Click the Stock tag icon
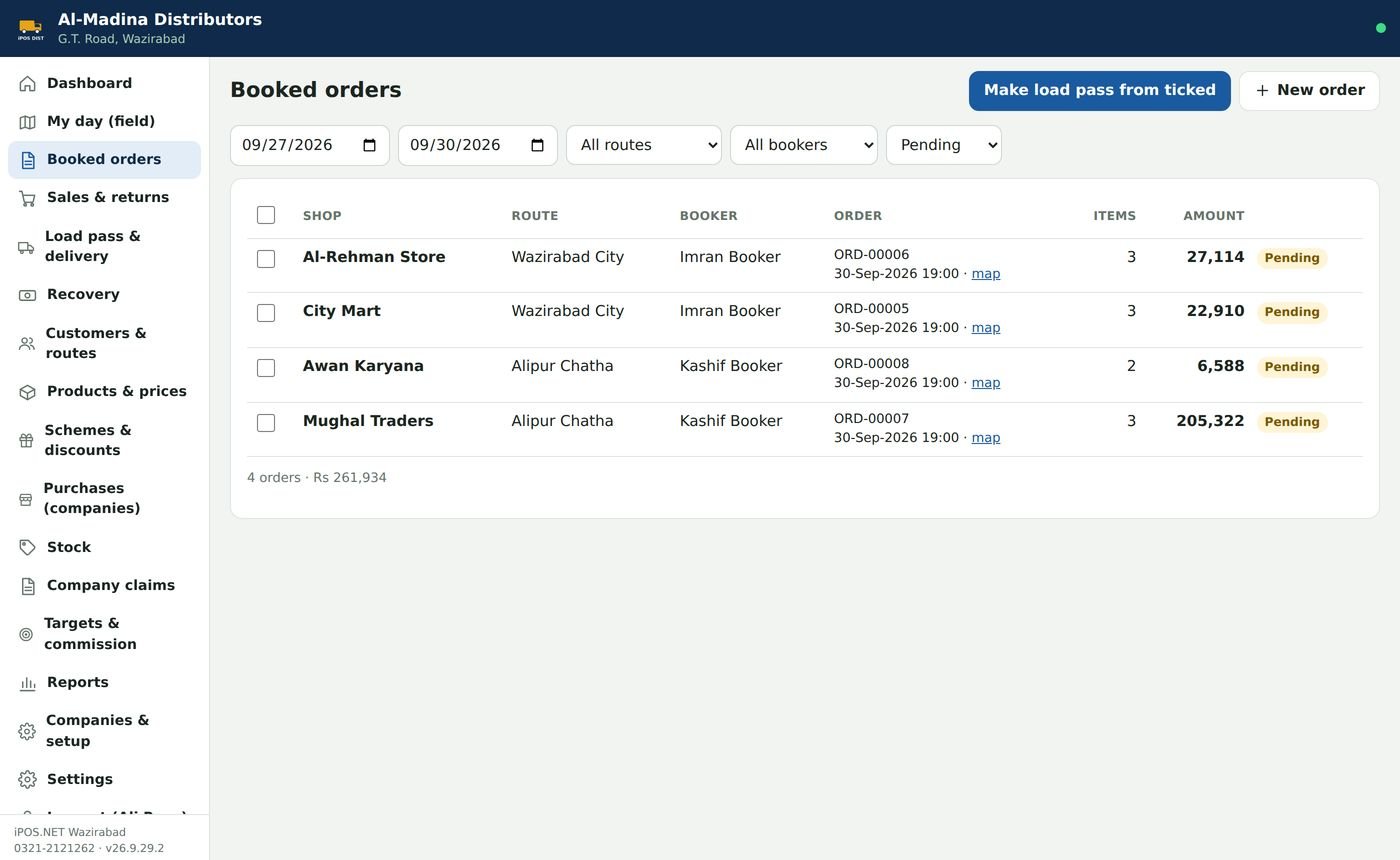 coord(27,547)
